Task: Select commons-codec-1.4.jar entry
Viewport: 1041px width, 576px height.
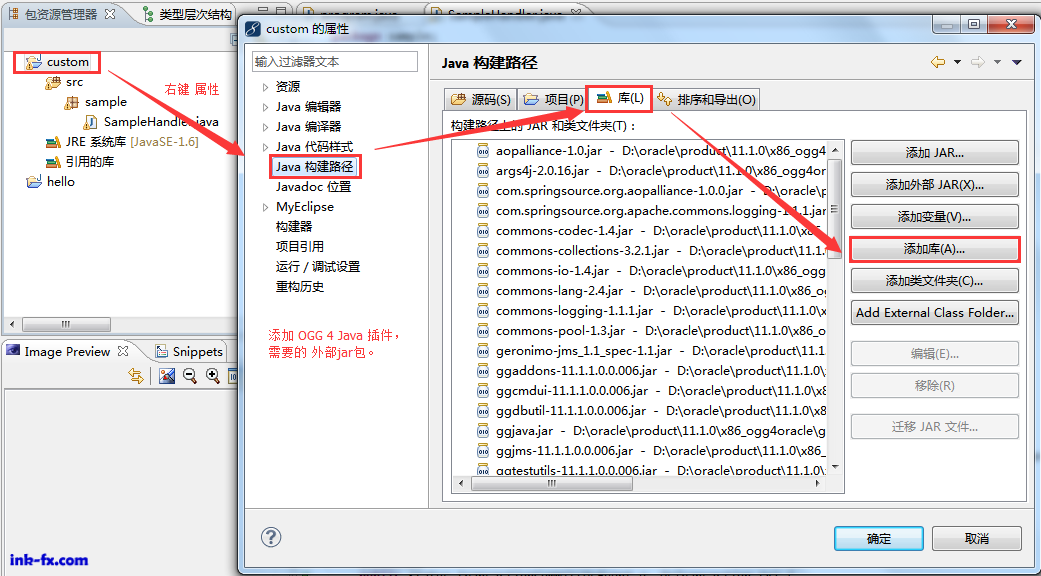Action: [651, 231]
